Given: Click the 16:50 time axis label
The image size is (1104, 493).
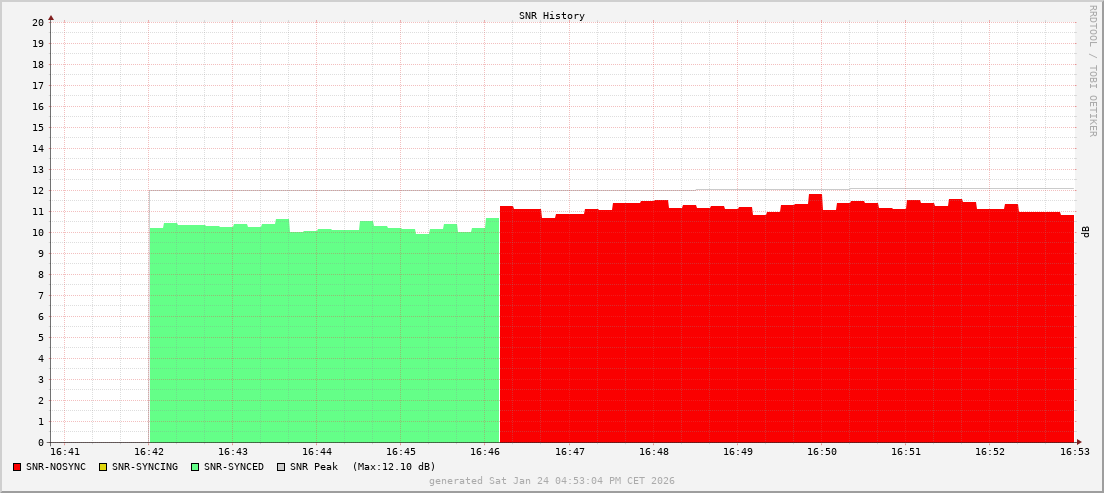Looking at the screenshot, I should coord(821,452).
